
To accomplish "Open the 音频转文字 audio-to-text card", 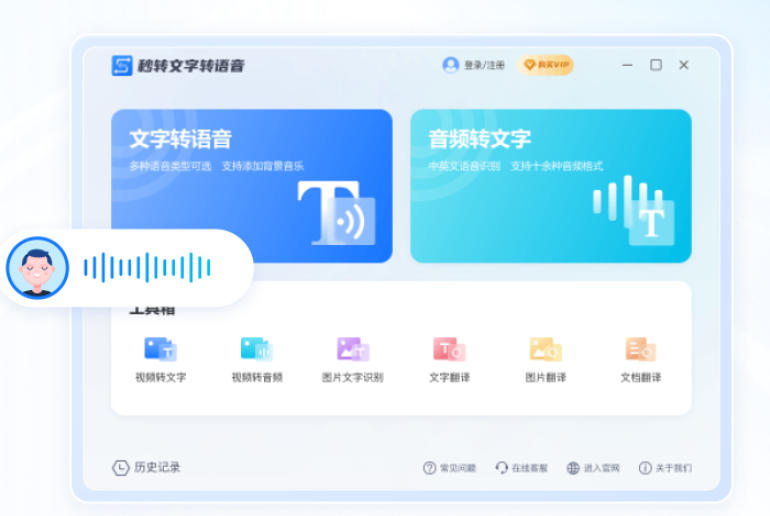I will 550,186.
